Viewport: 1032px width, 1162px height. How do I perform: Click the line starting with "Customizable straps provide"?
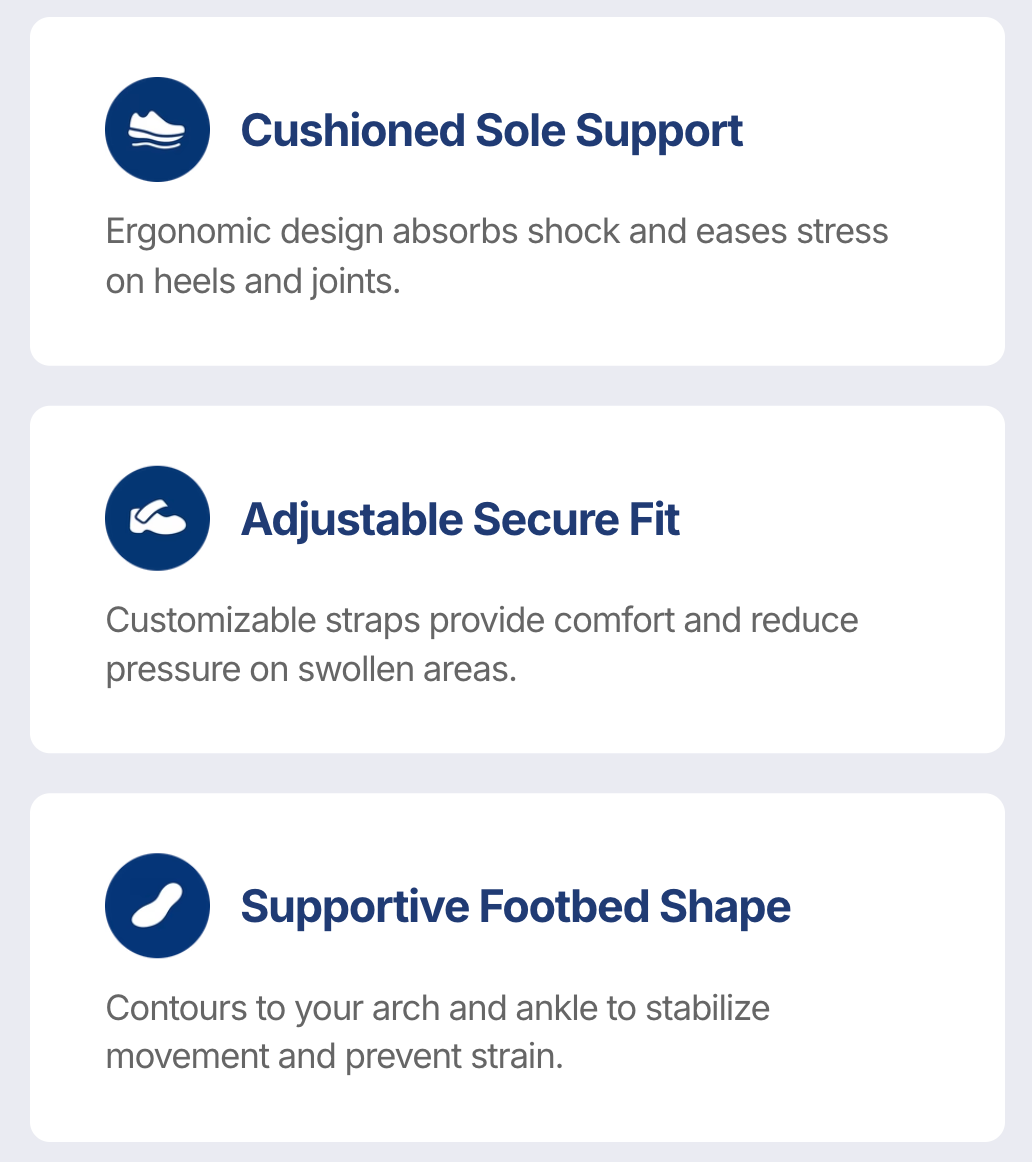[482, 620]
